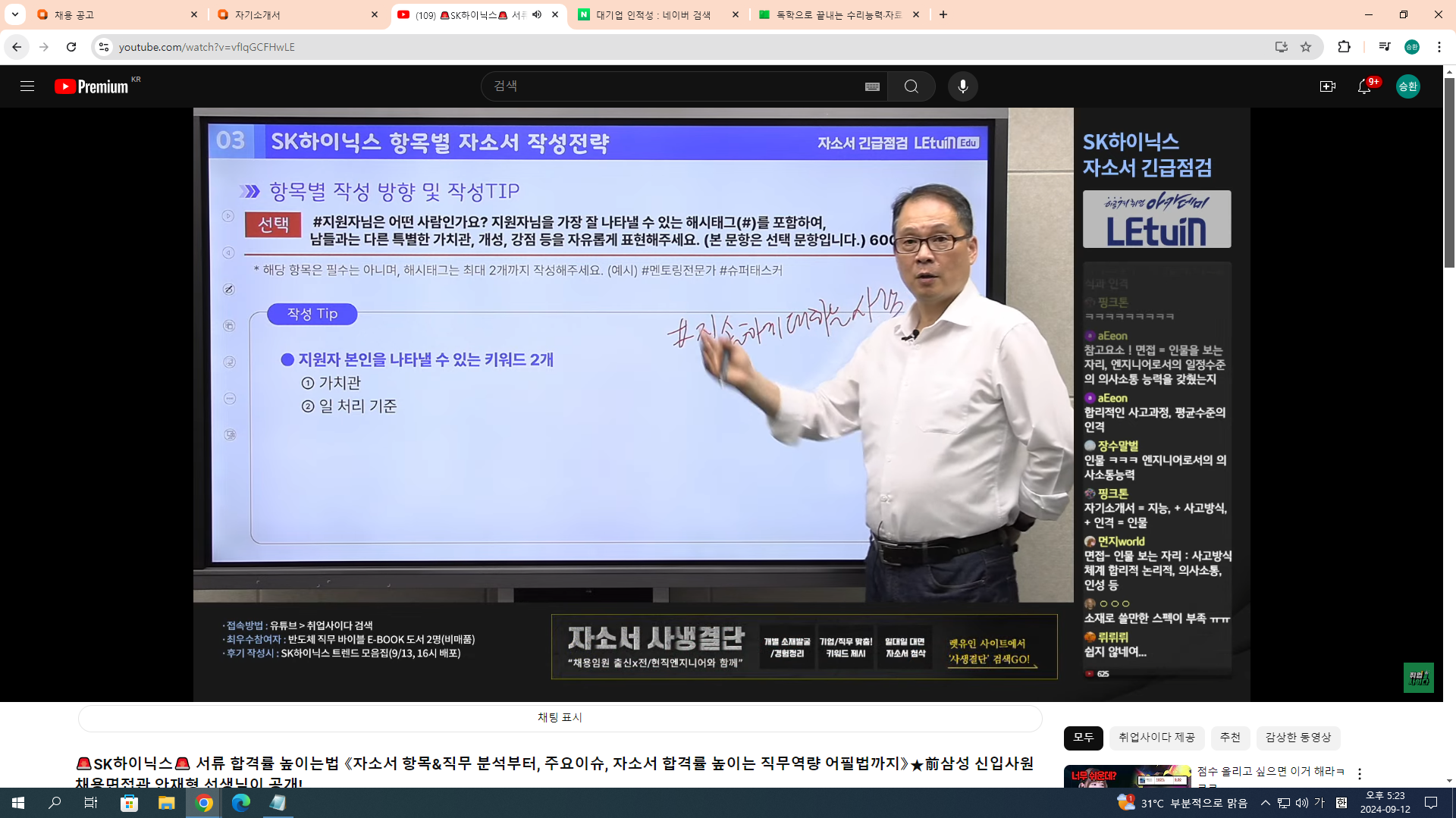Viewport: 1456px width, 818px height.
Task: Open Microsoft Store from taskbar
Action: 130,803
